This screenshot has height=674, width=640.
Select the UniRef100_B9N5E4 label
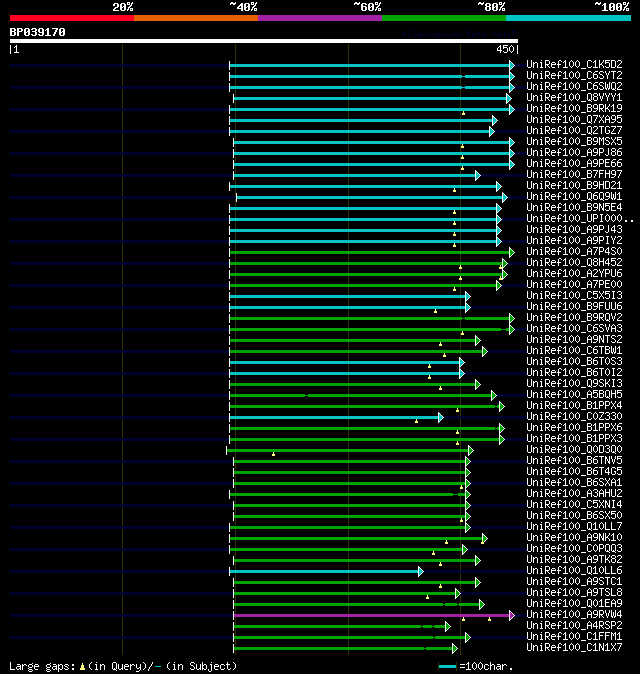[574, 208]
